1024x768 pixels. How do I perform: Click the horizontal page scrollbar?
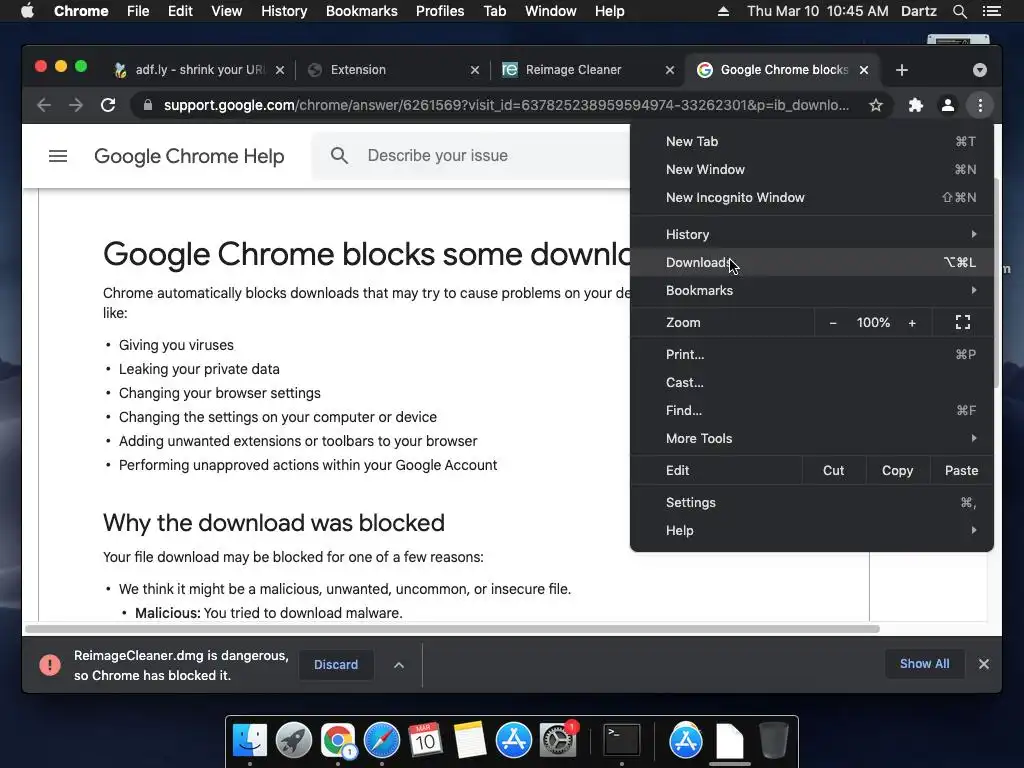(x=452, y=629)
